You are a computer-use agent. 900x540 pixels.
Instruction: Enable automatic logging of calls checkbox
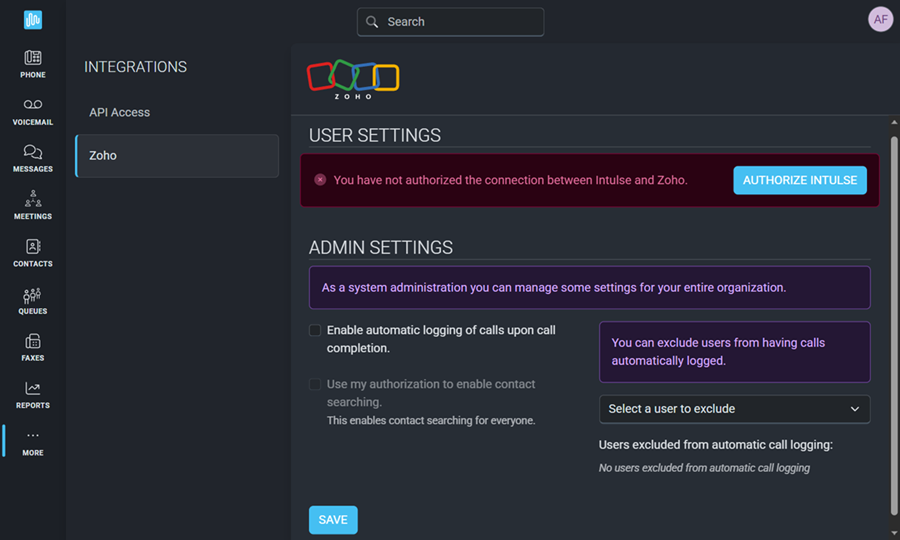click(x=315, y=330)
